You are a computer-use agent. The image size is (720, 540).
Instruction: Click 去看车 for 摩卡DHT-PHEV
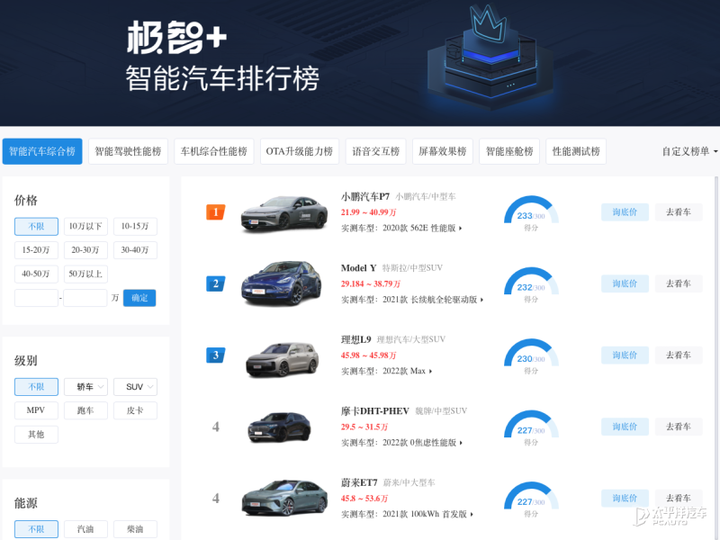point(679,427)
